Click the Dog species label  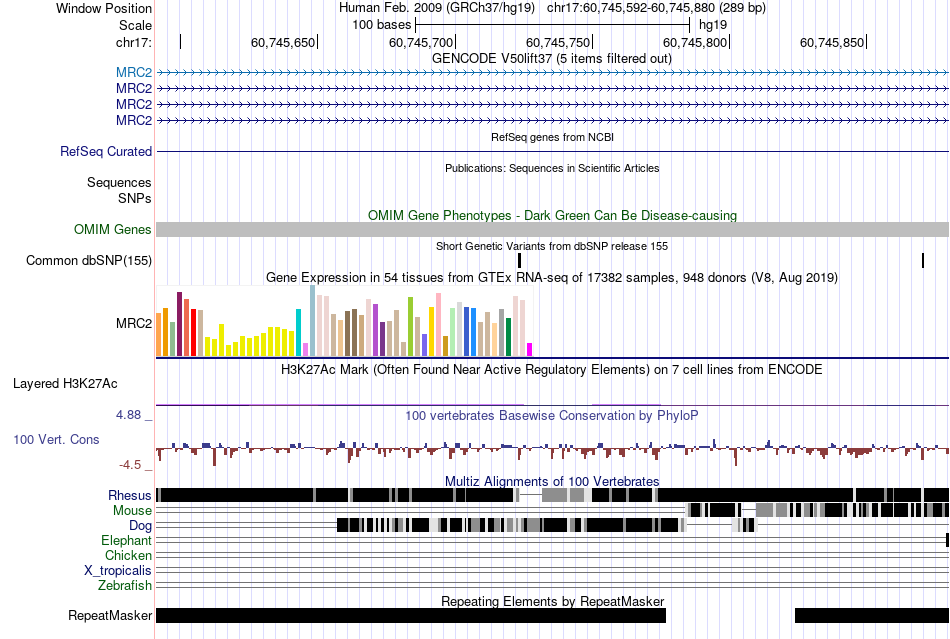[x=141, y=526]
